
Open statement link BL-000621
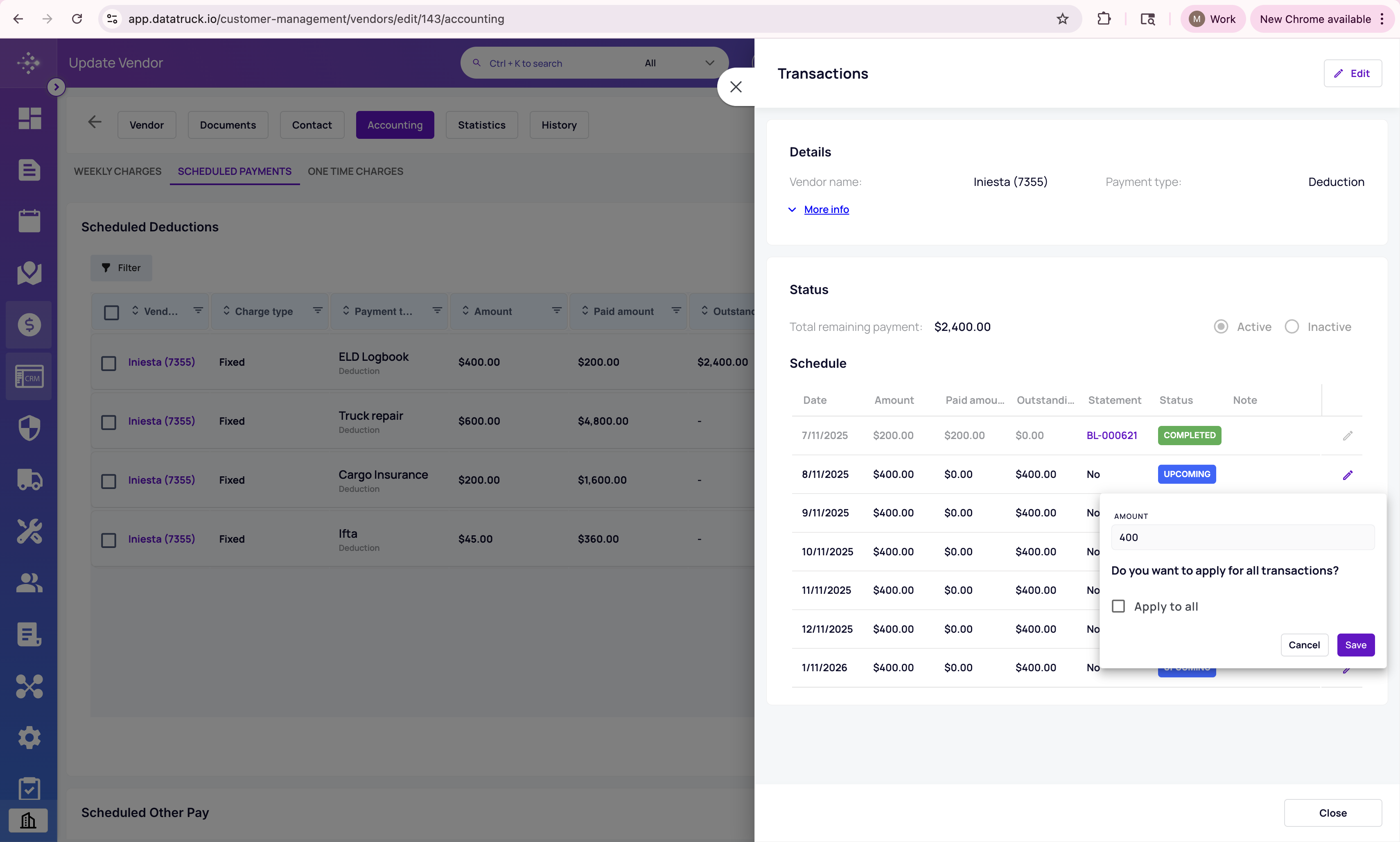coord(1111,436)
